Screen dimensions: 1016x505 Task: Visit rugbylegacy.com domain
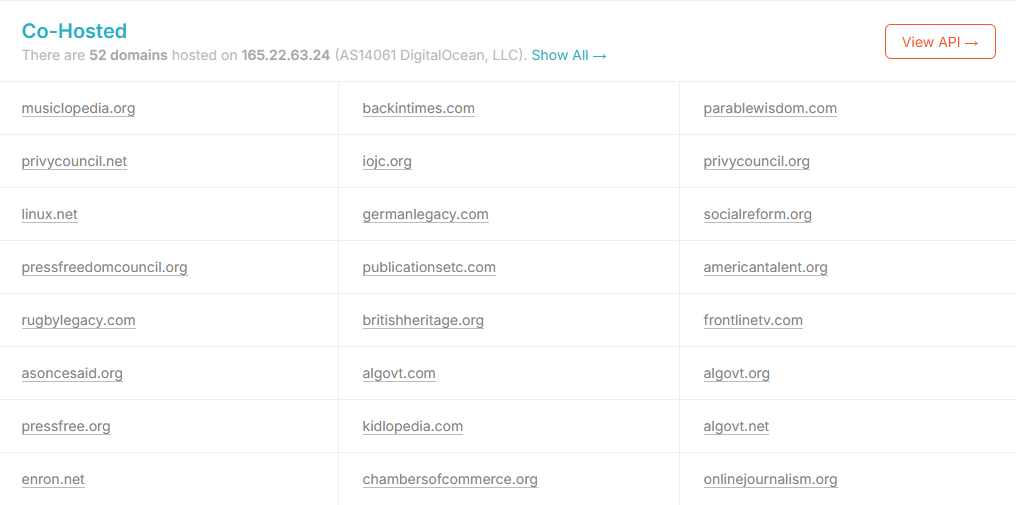point(78,320)
